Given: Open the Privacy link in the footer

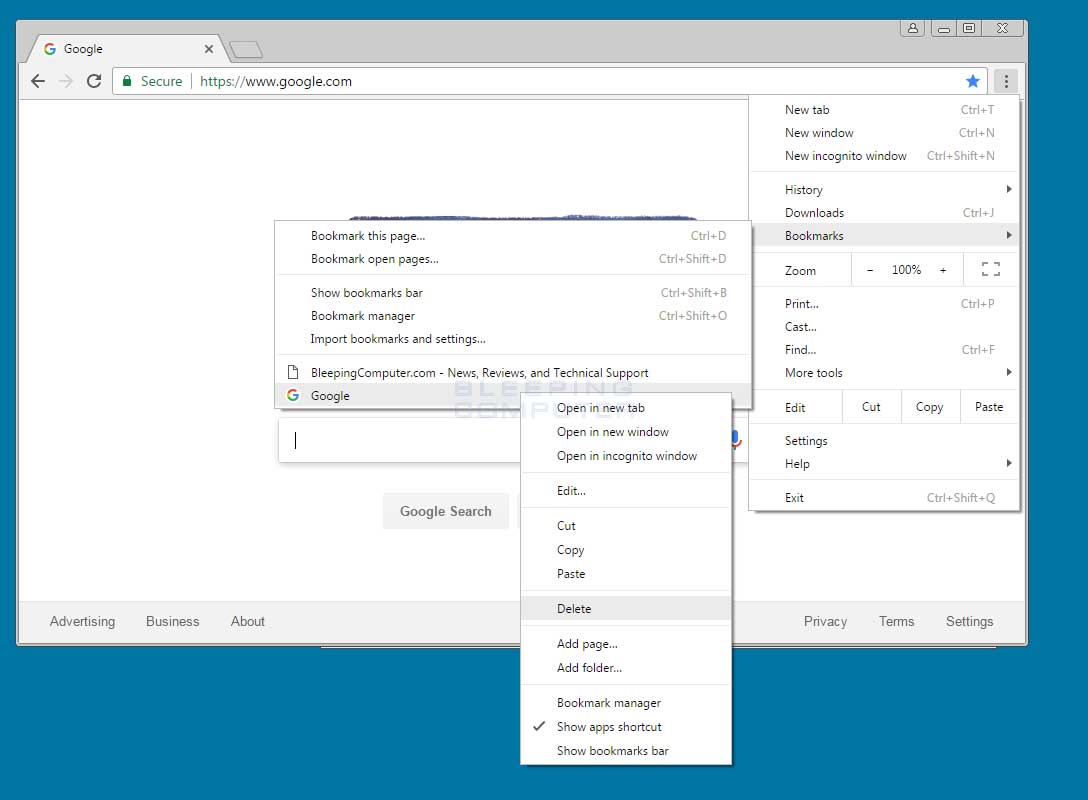Looking at the screenshot, I should [825, 621].
